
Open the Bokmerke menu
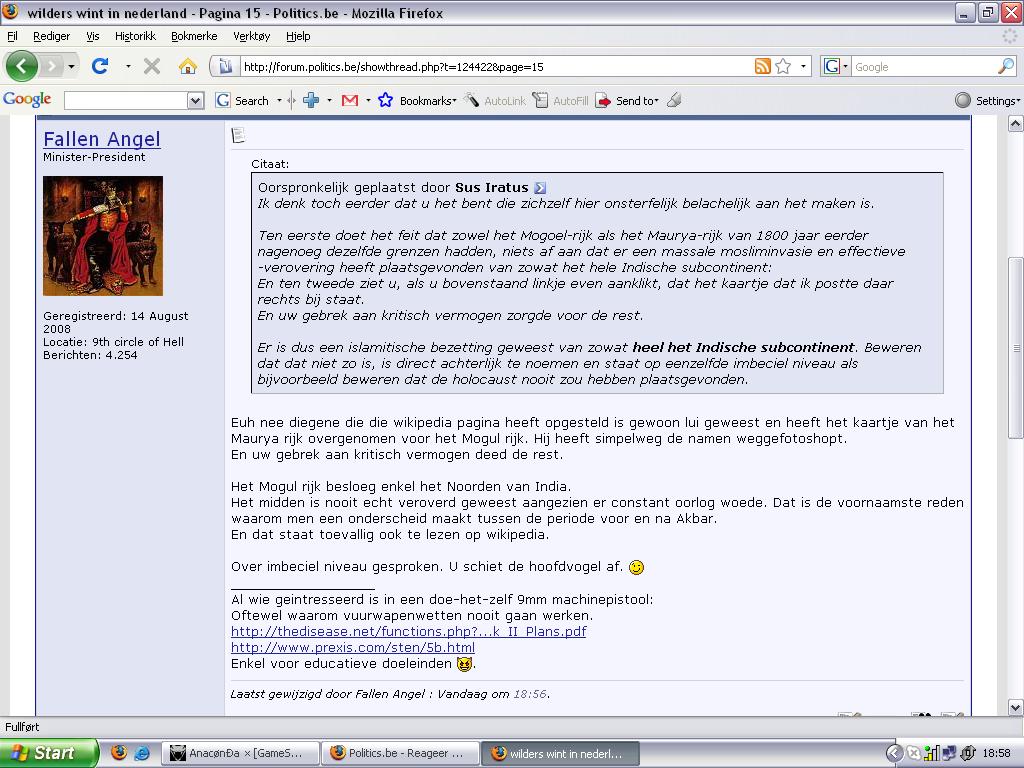tap(194, 36)
